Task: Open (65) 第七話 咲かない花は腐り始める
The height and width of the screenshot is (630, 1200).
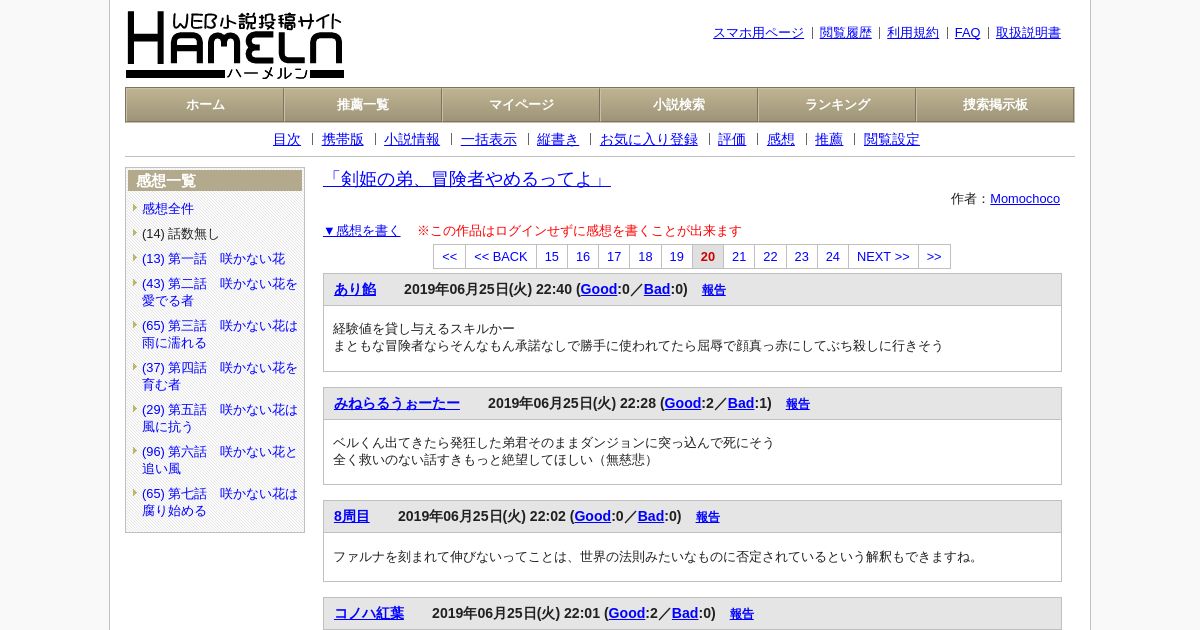Action: point(220,502)
